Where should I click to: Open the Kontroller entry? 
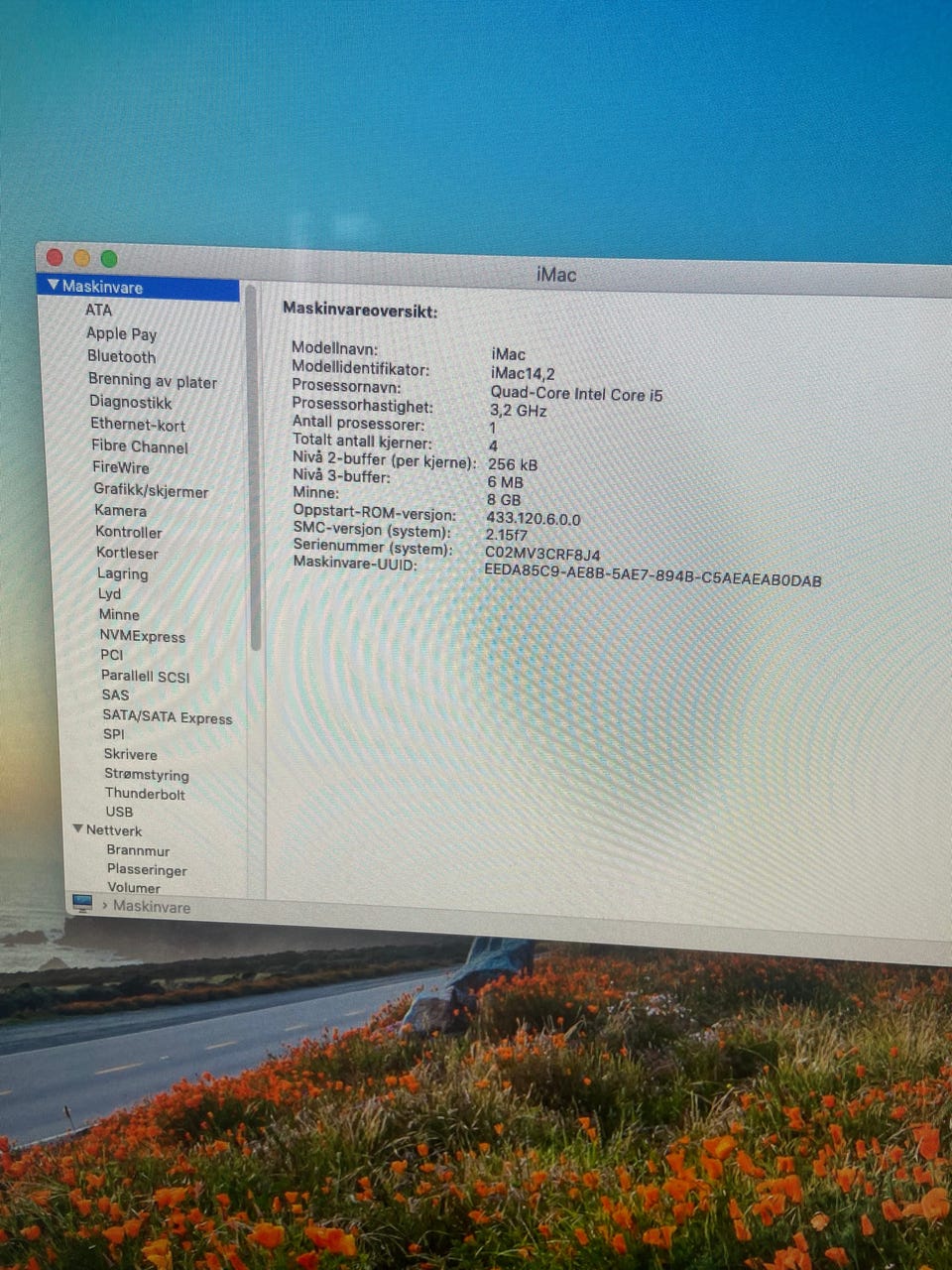pyautogui.click(x=128, y=532)
